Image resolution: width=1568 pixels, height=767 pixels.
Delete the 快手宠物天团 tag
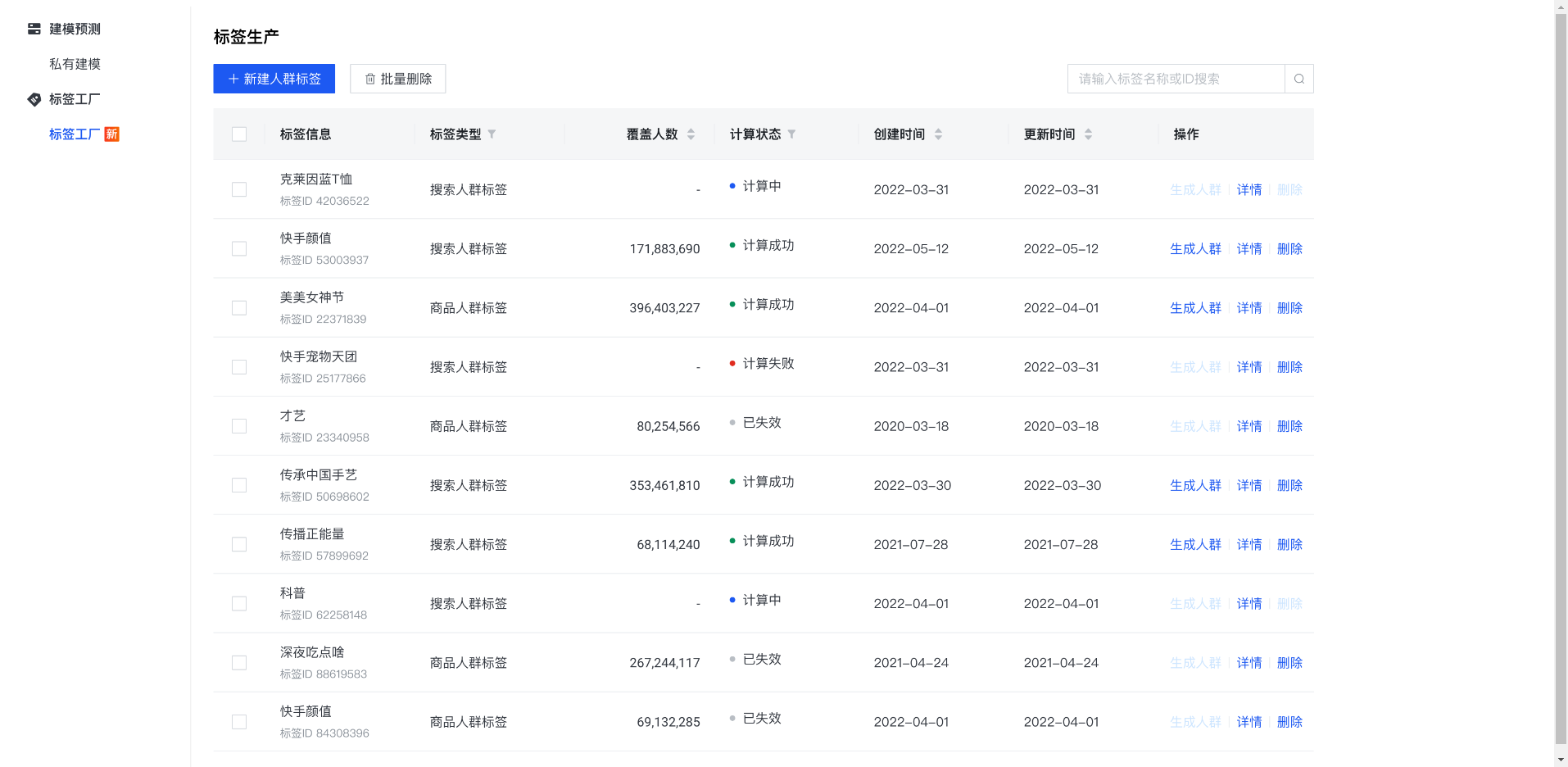(x=1289, y=367)
